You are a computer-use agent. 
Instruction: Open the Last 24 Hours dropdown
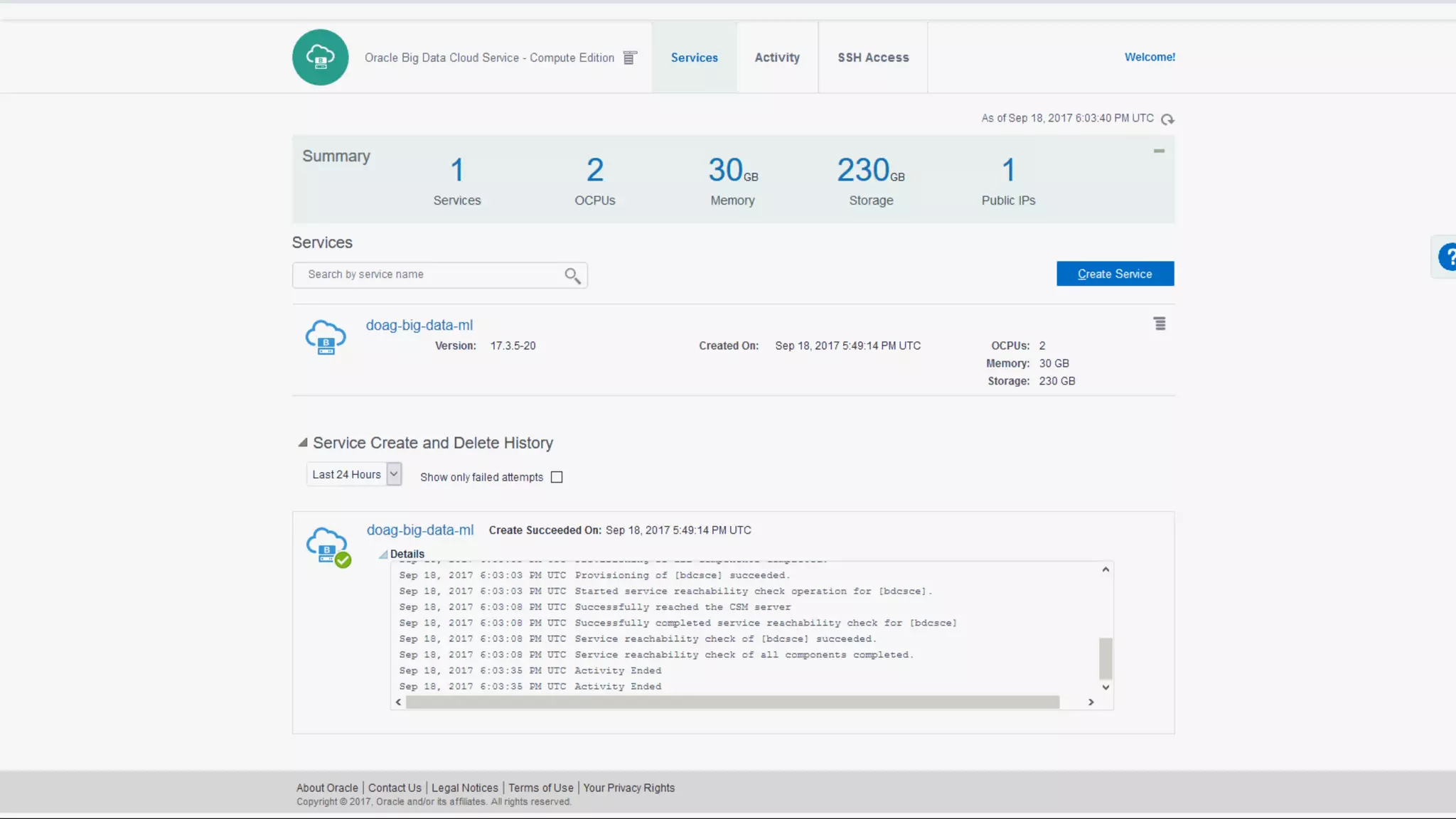pos(354,474)
